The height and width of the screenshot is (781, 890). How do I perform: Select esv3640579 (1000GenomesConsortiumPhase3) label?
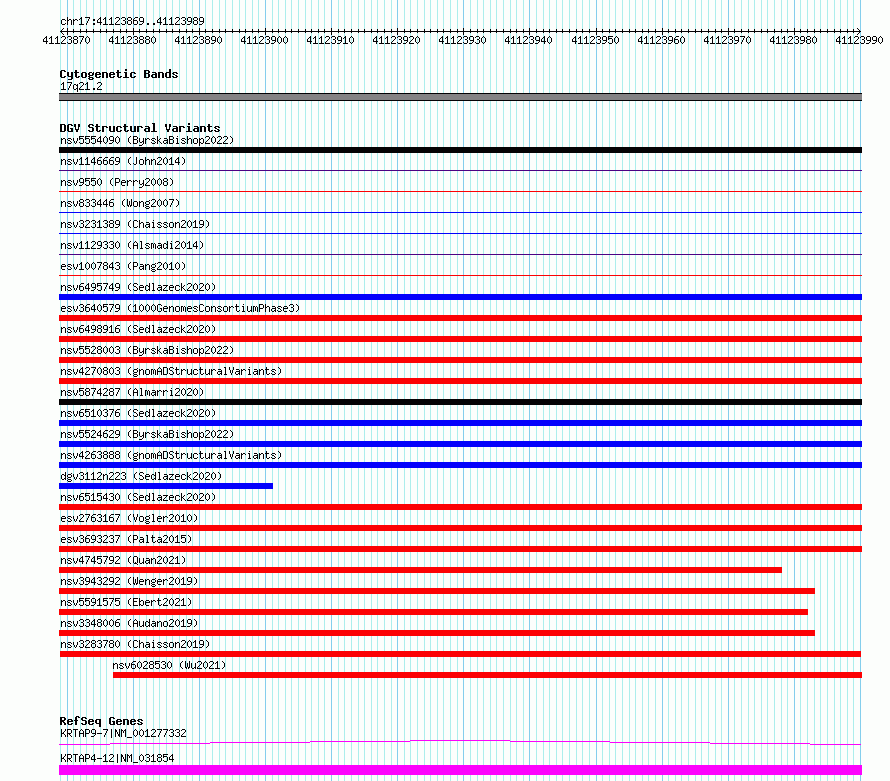point(180,308)
